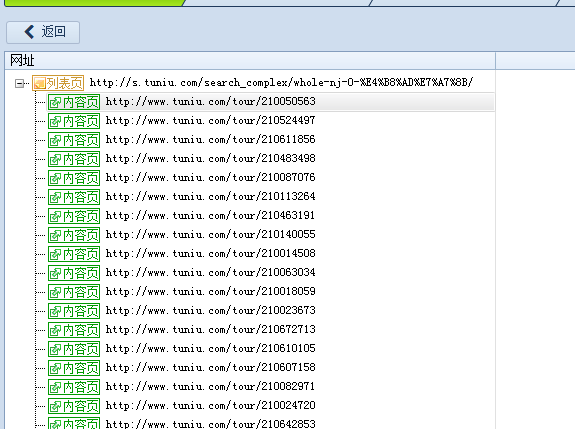This screenshot has width=575, height=429.
Task: Click 内容页 icon for tour/210611856
Action: click(74, 140)
